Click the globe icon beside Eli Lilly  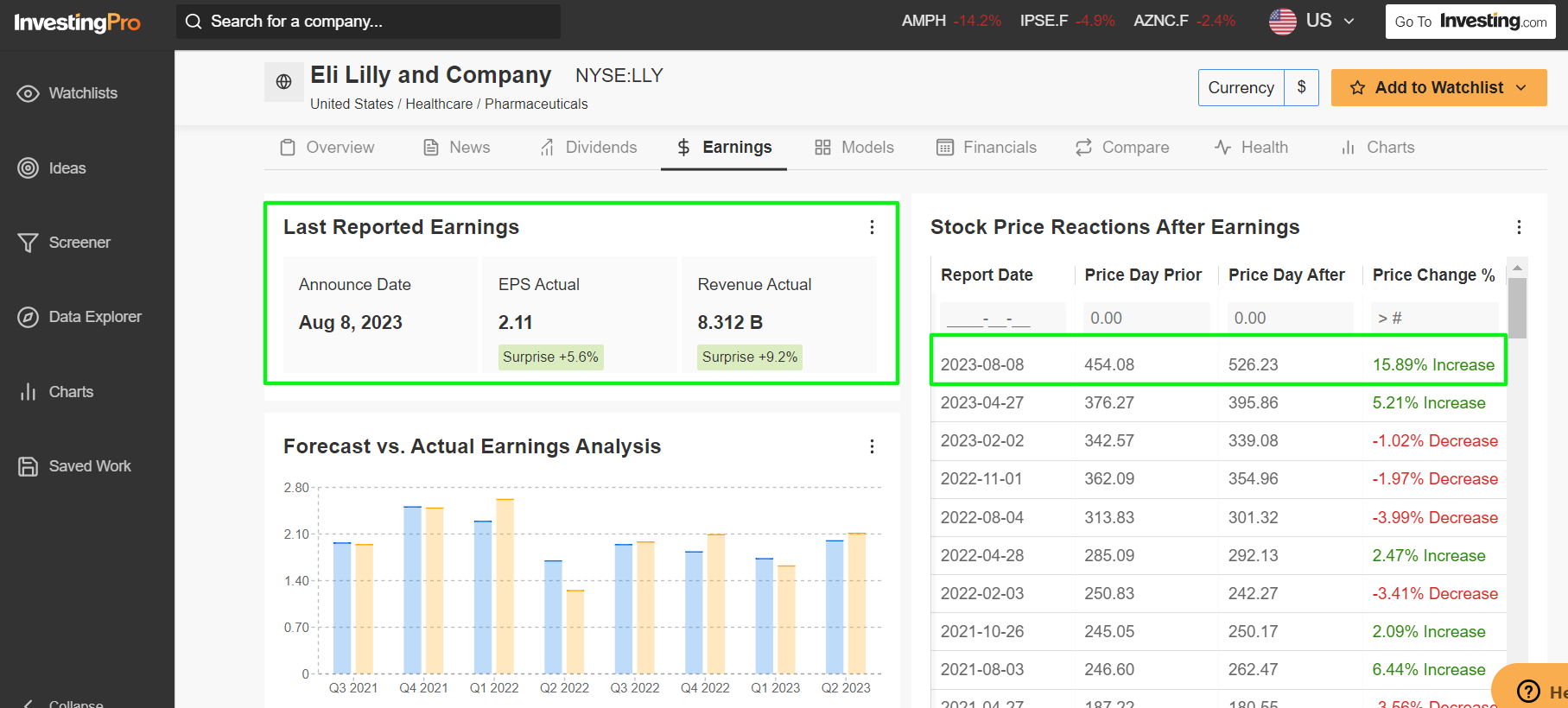pos(283,82)
